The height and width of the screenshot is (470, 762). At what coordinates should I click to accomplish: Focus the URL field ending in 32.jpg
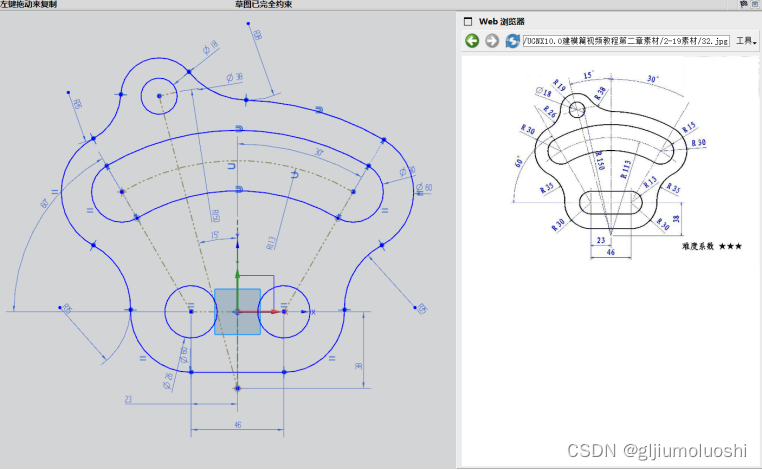tap(626, 41)
